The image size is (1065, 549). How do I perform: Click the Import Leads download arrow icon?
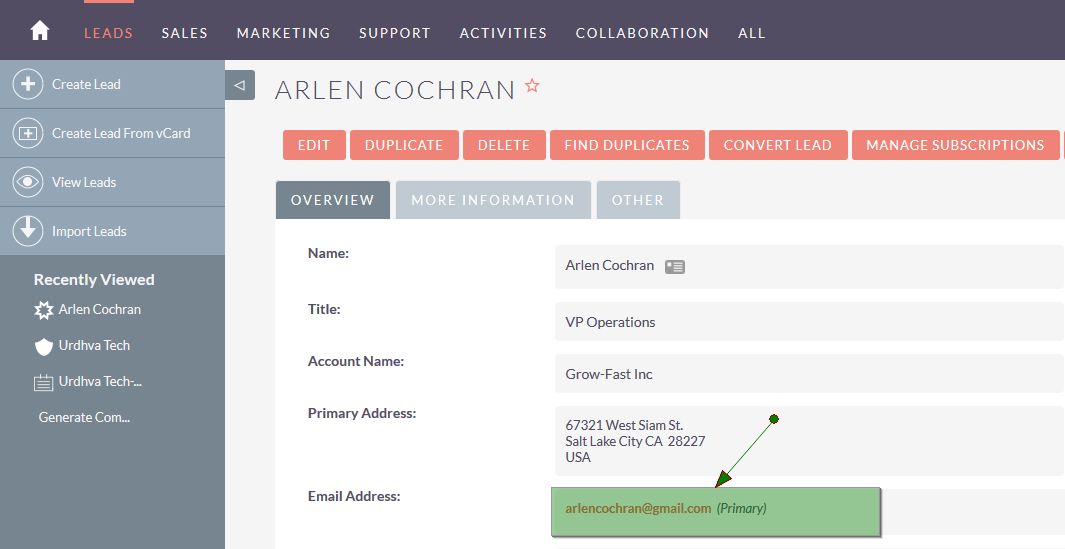point(28,231)
